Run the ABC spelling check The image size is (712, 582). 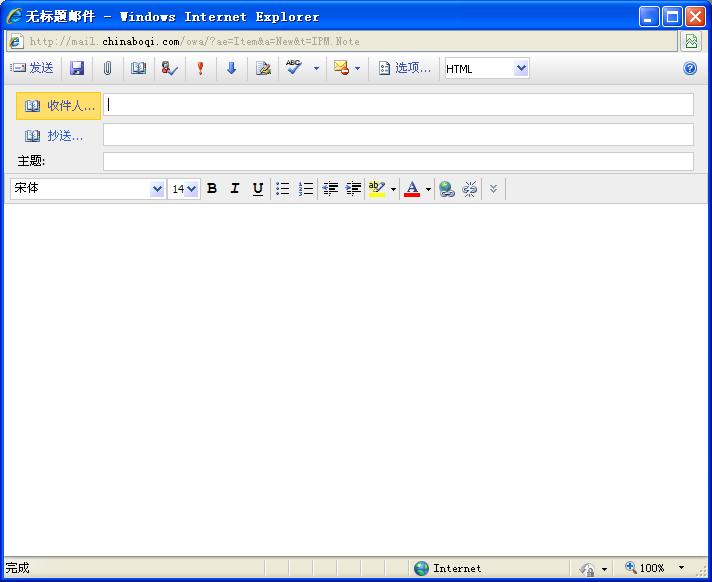pyautogui.click(x=294, y=68)
